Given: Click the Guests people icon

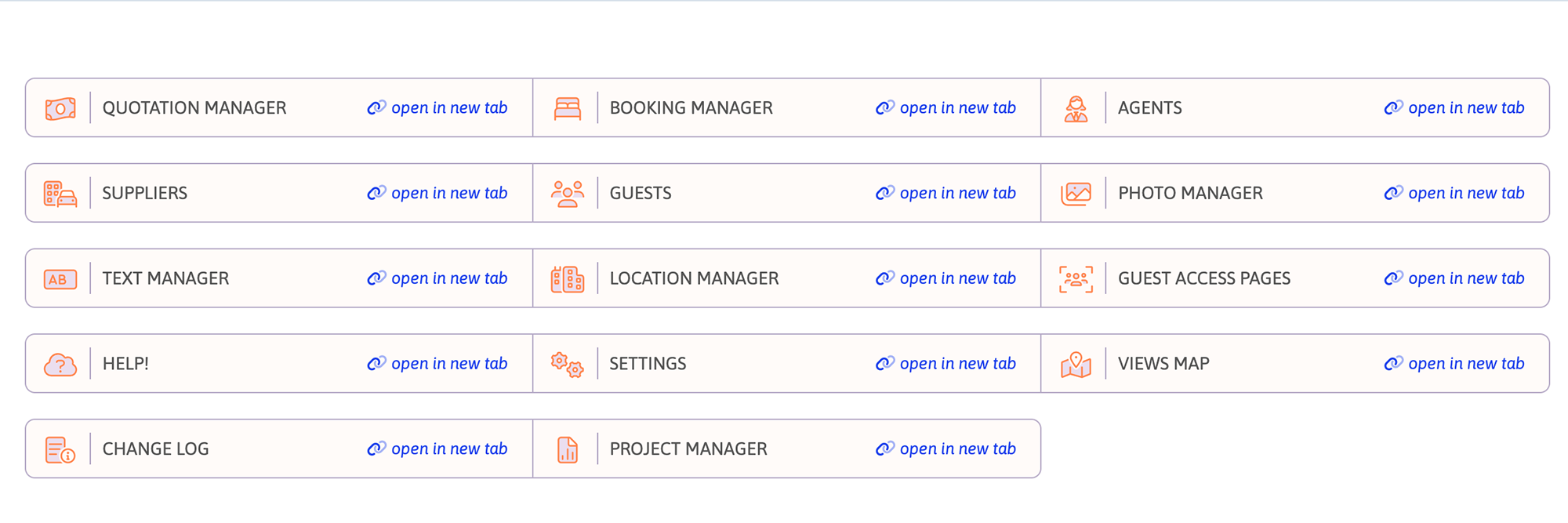Looking at the screenshot, I should (x=568, y=194).
